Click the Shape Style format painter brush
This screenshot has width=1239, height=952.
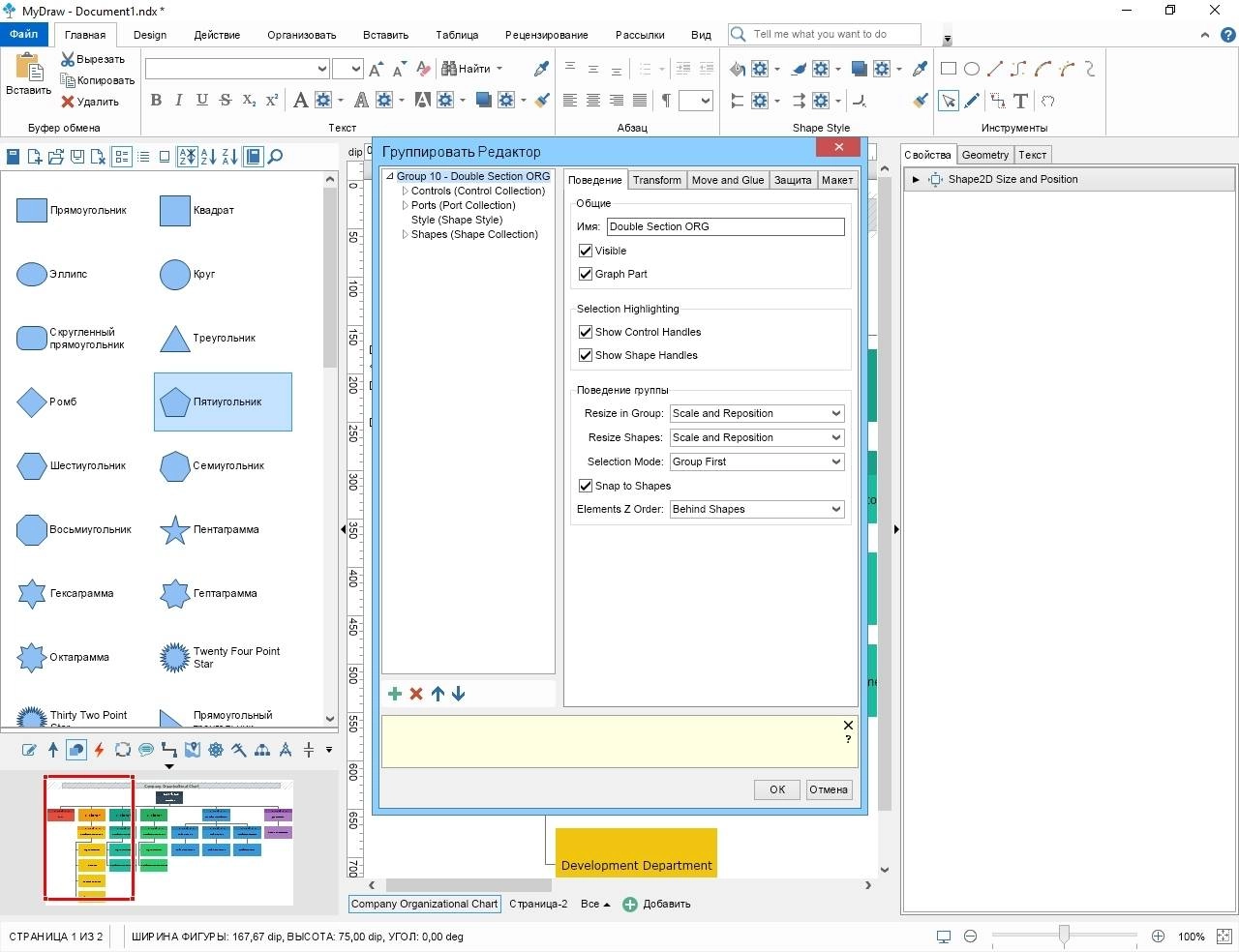[x=921, y=100]
